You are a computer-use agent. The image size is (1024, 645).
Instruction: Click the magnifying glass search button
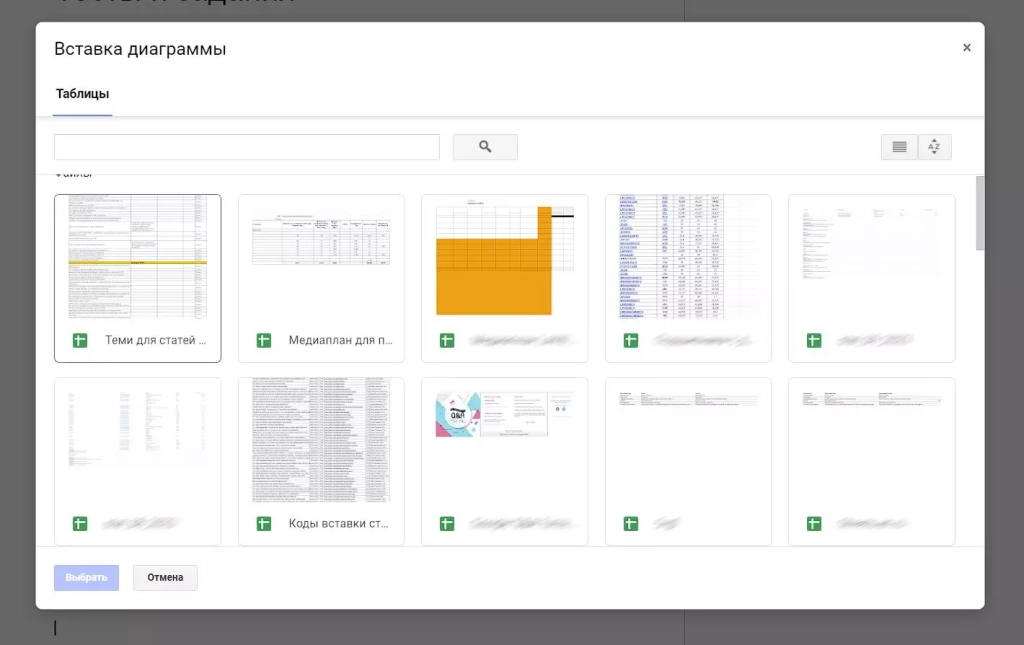[x=485, y=147]
